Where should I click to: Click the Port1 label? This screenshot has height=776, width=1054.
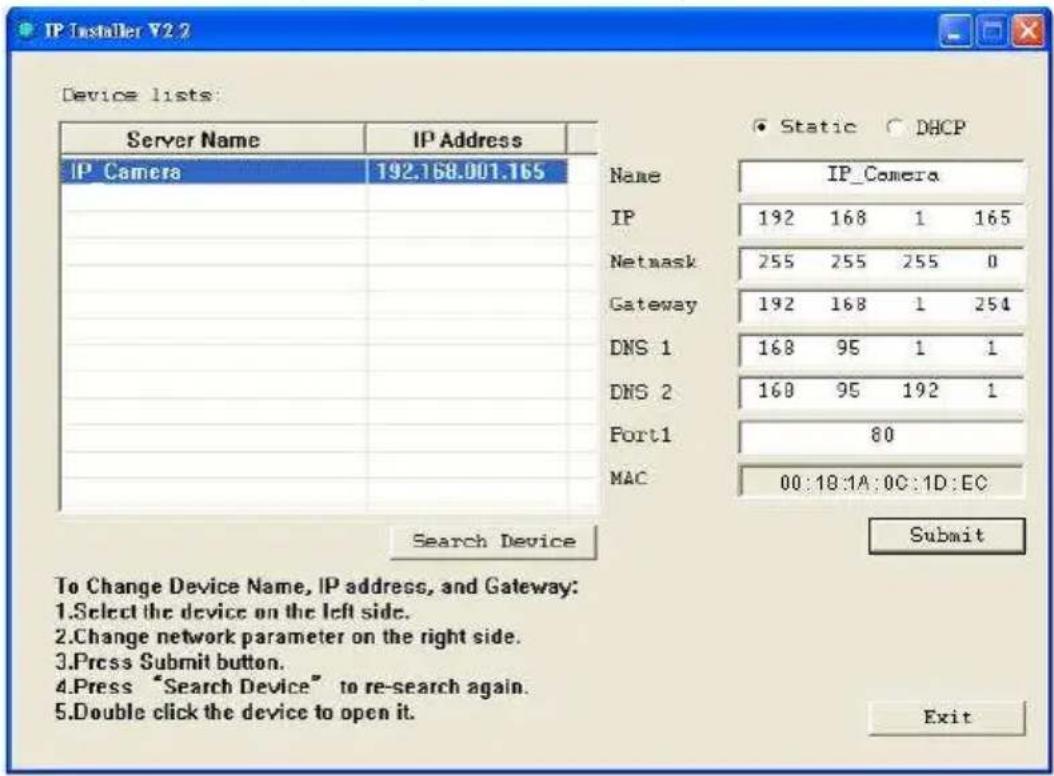pos(640,435)
